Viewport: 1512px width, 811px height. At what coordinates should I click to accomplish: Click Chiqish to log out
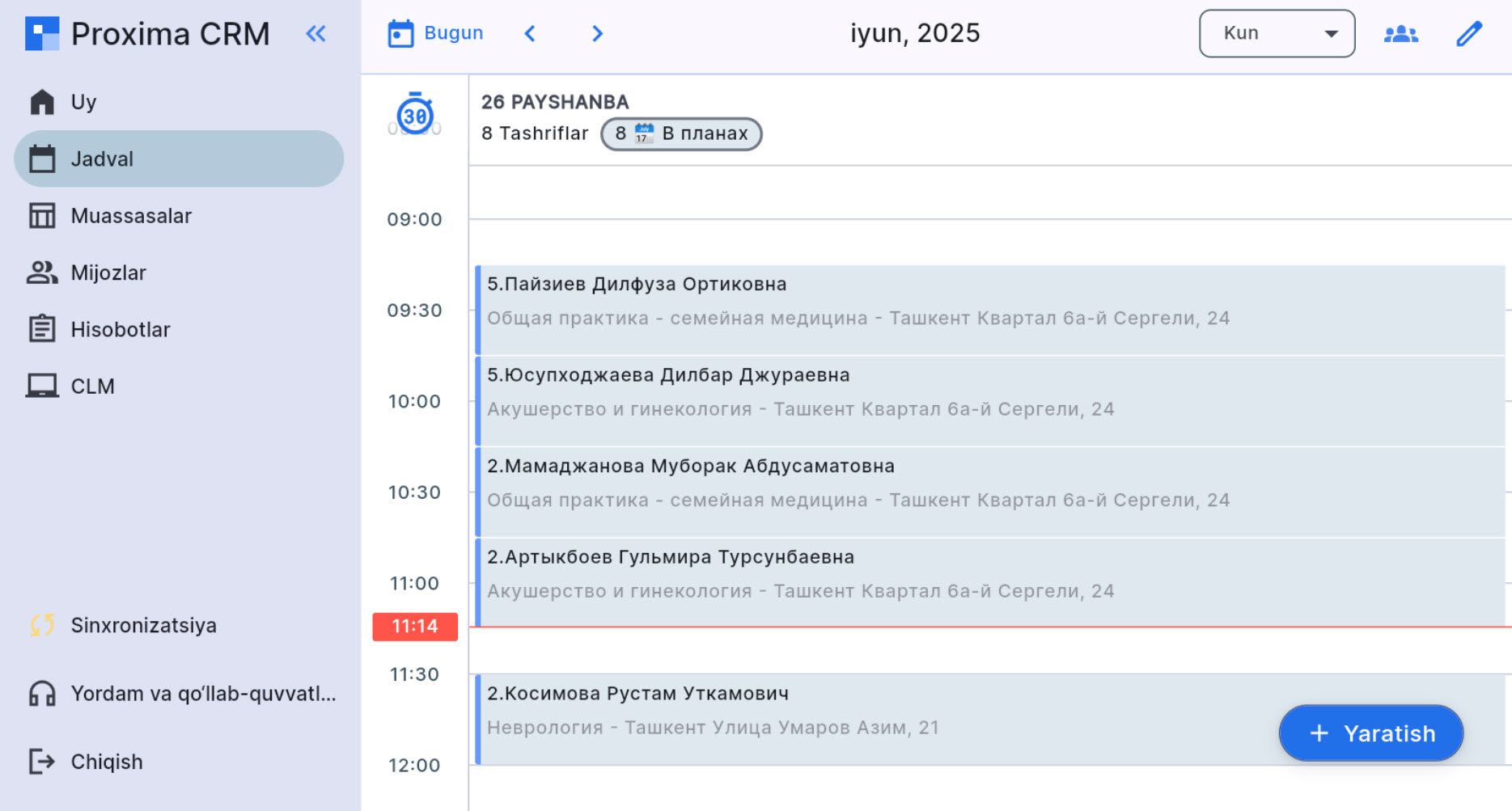(105, 762)
